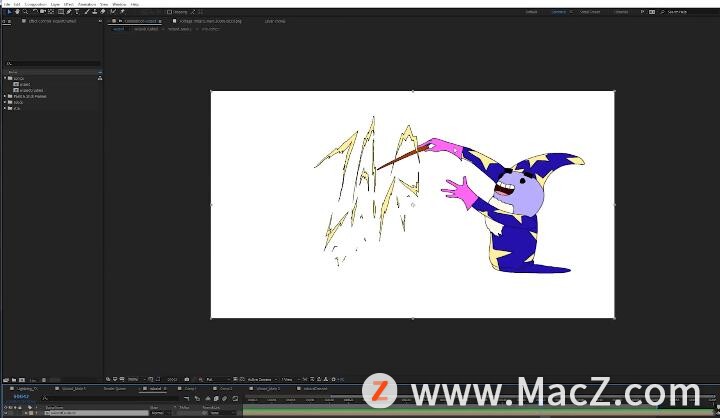Select the Type tool

pos(77,11)
